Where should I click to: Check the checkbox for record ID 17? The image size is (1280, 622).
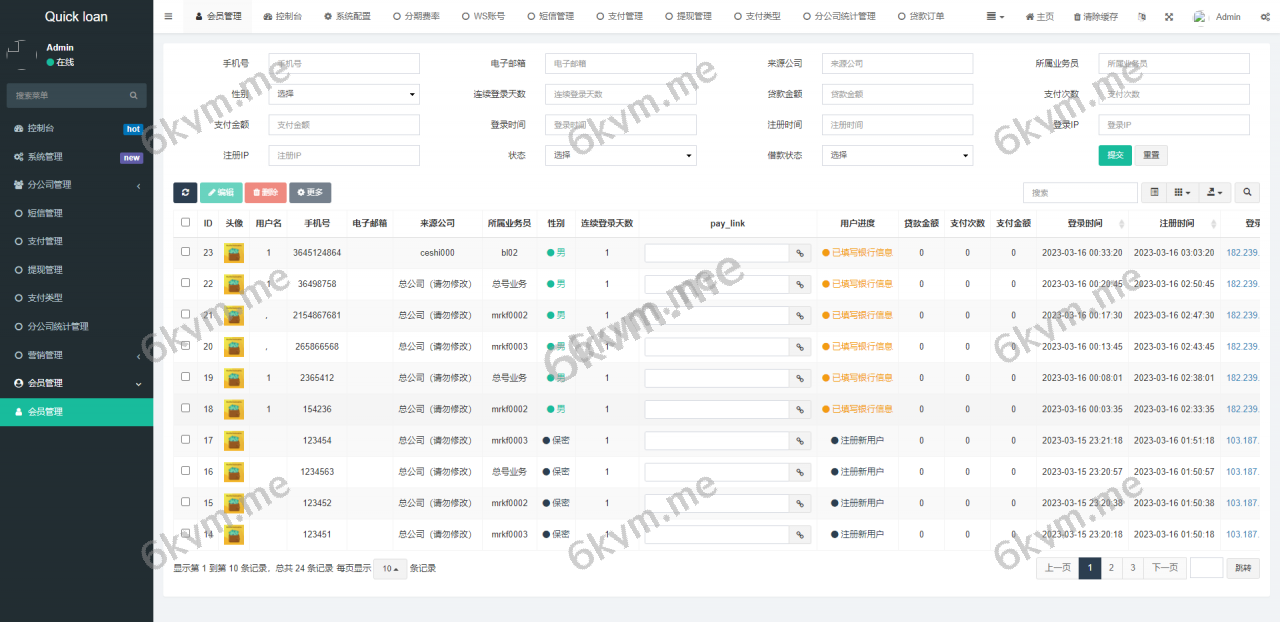(x=185, y=440)
